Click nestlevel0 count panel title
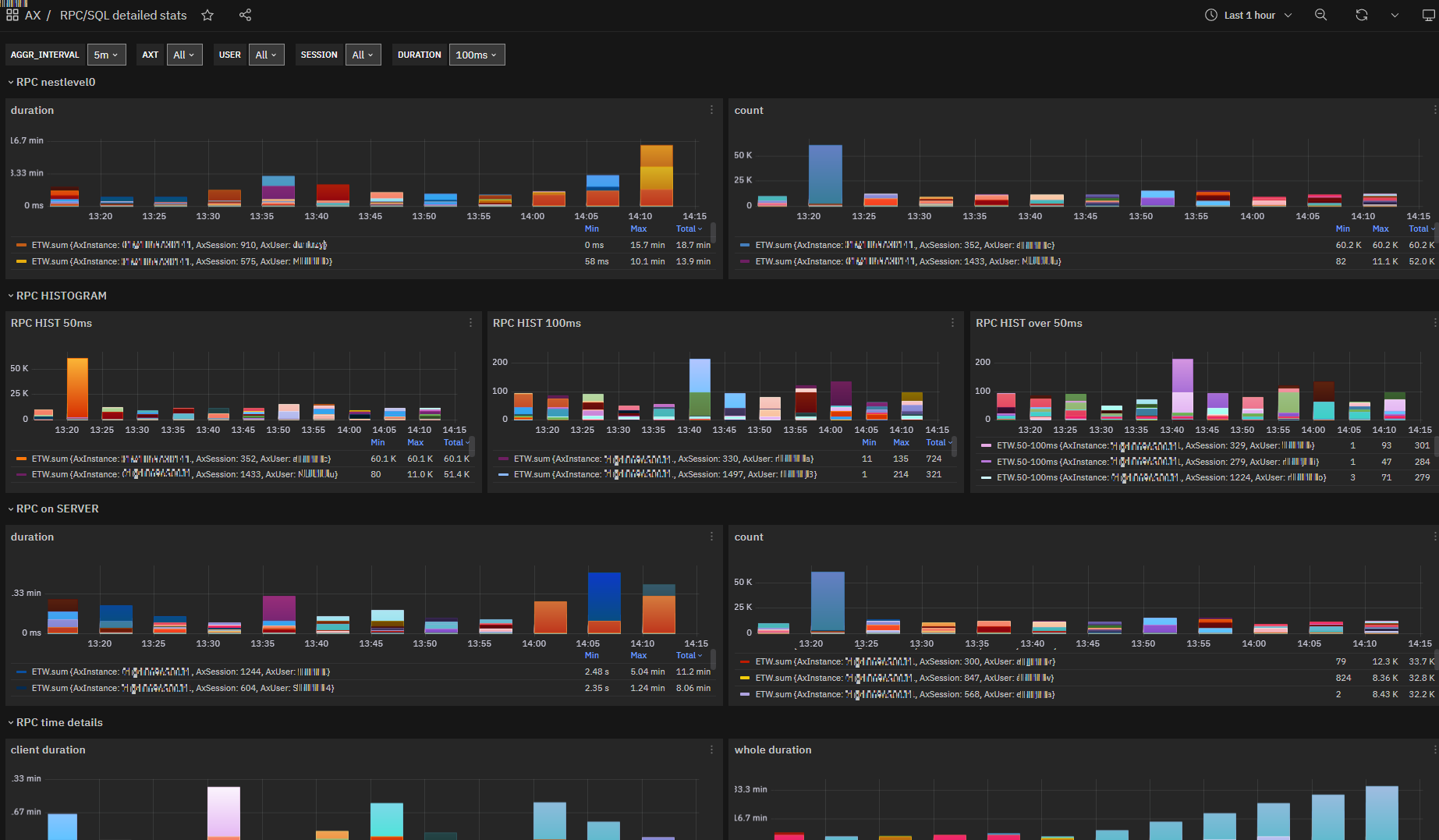This screenshot has width=1439, height=840. pyautogui.click(x=749, y=110)
